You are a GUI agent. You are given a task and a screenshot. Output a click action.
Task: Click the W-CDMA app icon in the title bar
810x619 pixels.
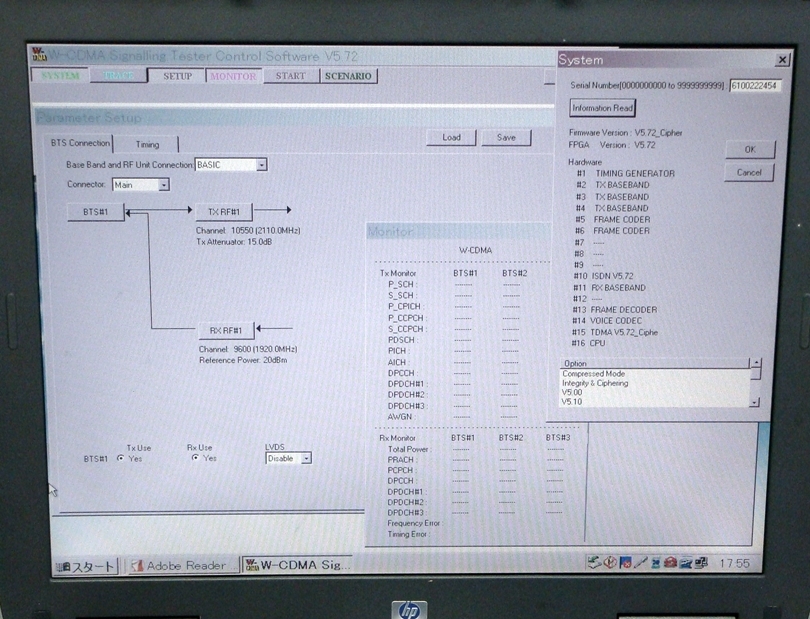pos(39,54)
